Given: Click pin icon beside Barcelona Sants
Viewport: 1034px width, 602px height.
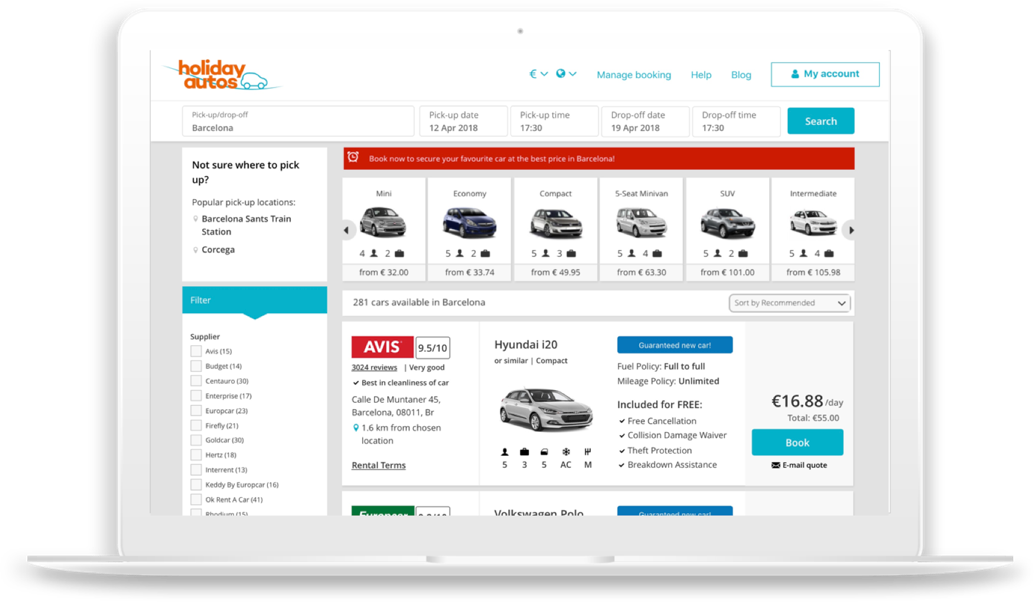Looking at the screenshot, I should pos(195,219).
